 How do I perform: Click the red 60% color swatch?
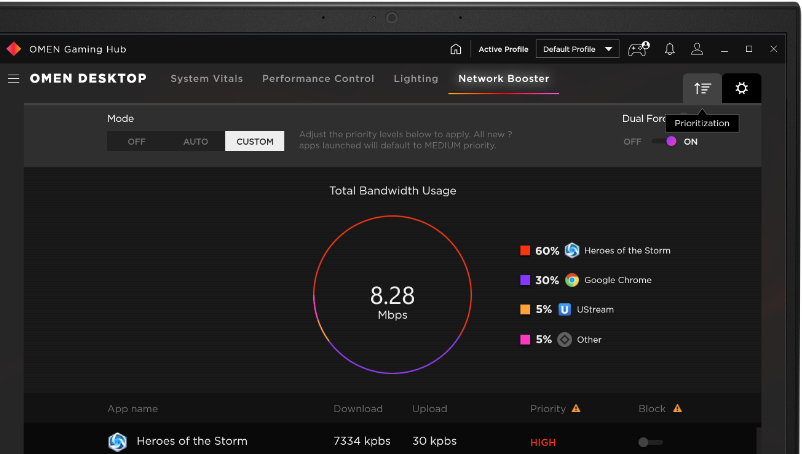[x=525, y=251]
